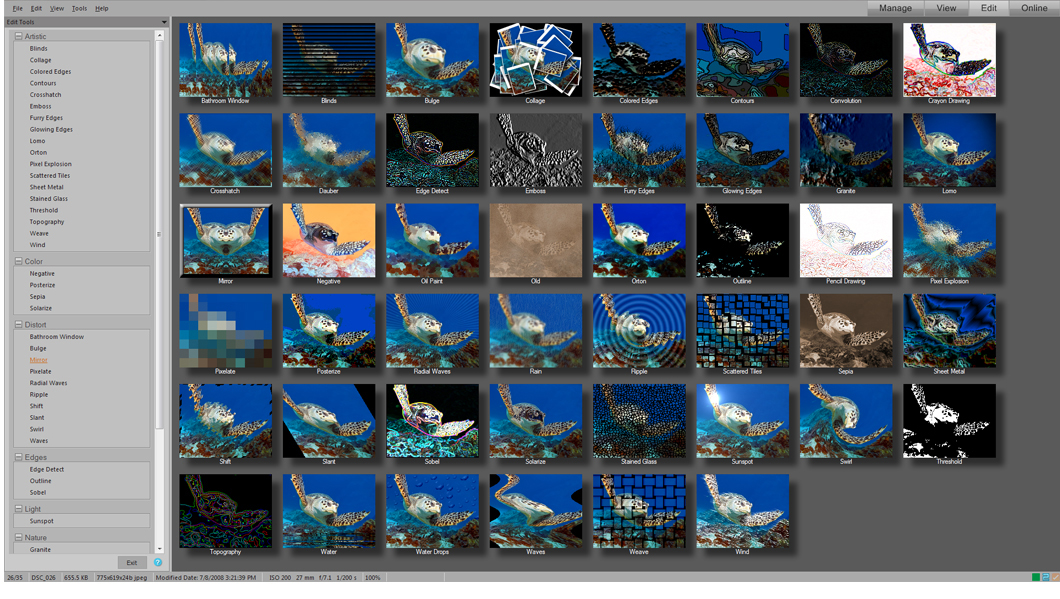Select Radial Waves in the Distort list
Screen dimensions: 1060x599
pos(48,383)
